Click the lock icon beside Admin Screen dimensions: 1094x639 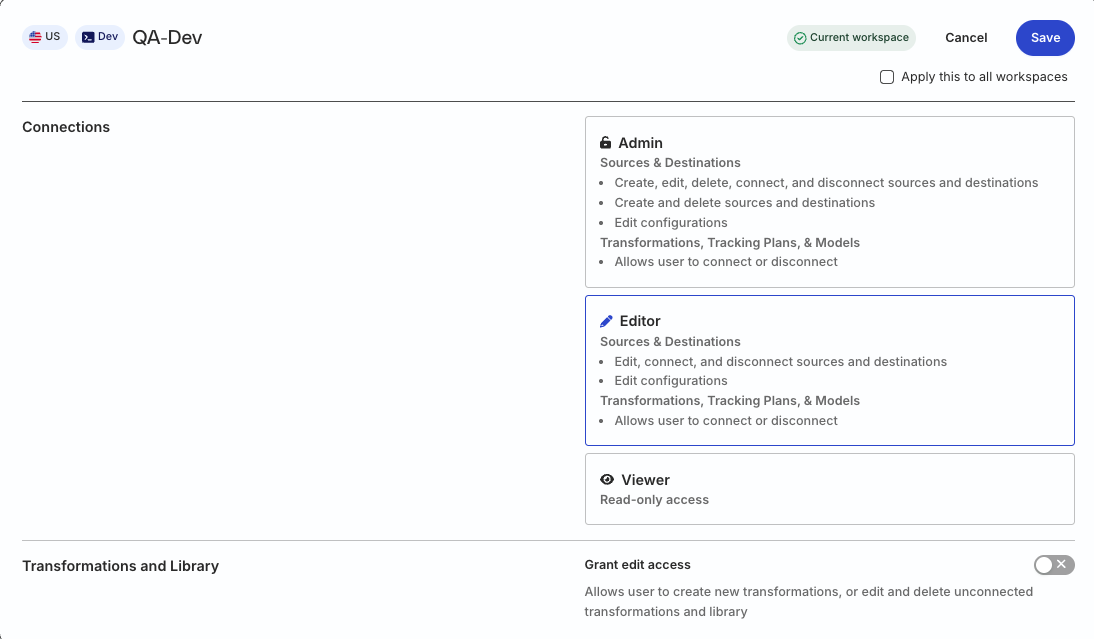point(607,142)
